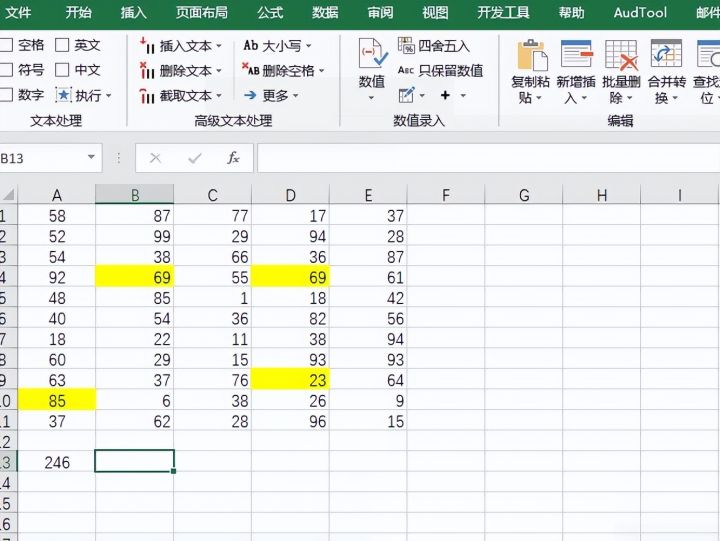Screen dimensions: 720x541
Task: Click the 执行 button
Action: click(x=83, y=96)
